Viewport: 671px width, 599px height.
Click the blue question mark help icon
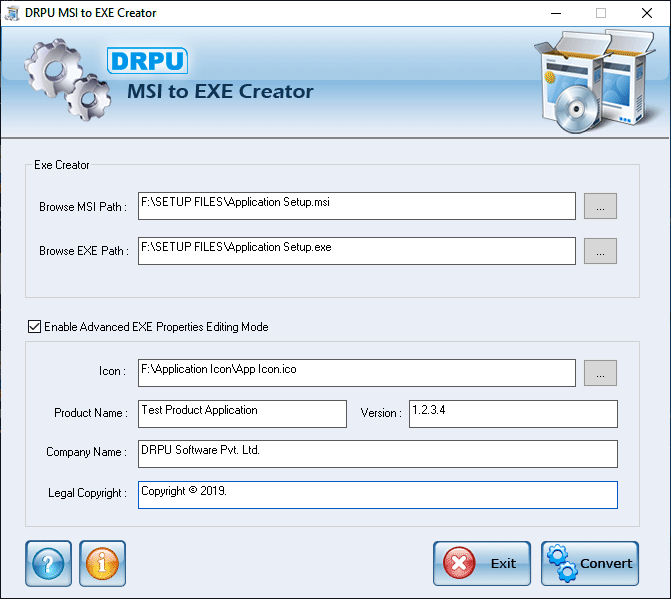pyautogui.click(x=48, y=563)
